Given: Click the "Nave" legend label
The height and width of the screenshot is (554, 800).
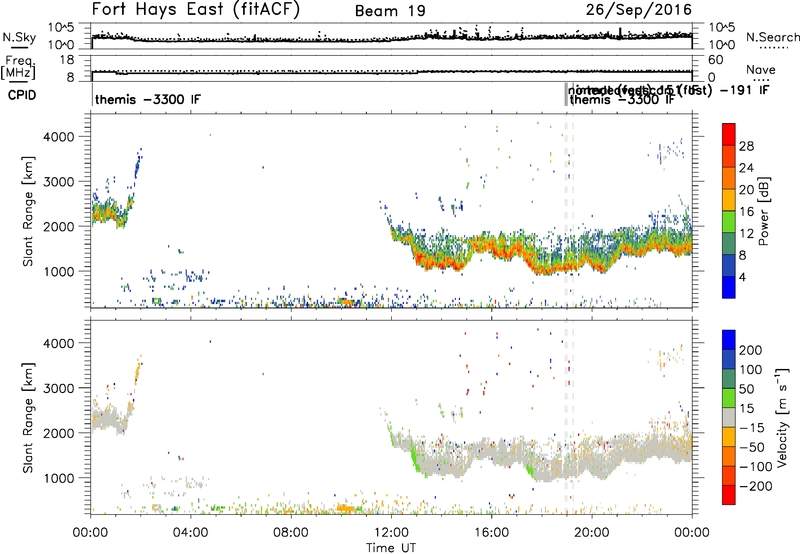Looking at the screenshot, I should coord(761,69).
